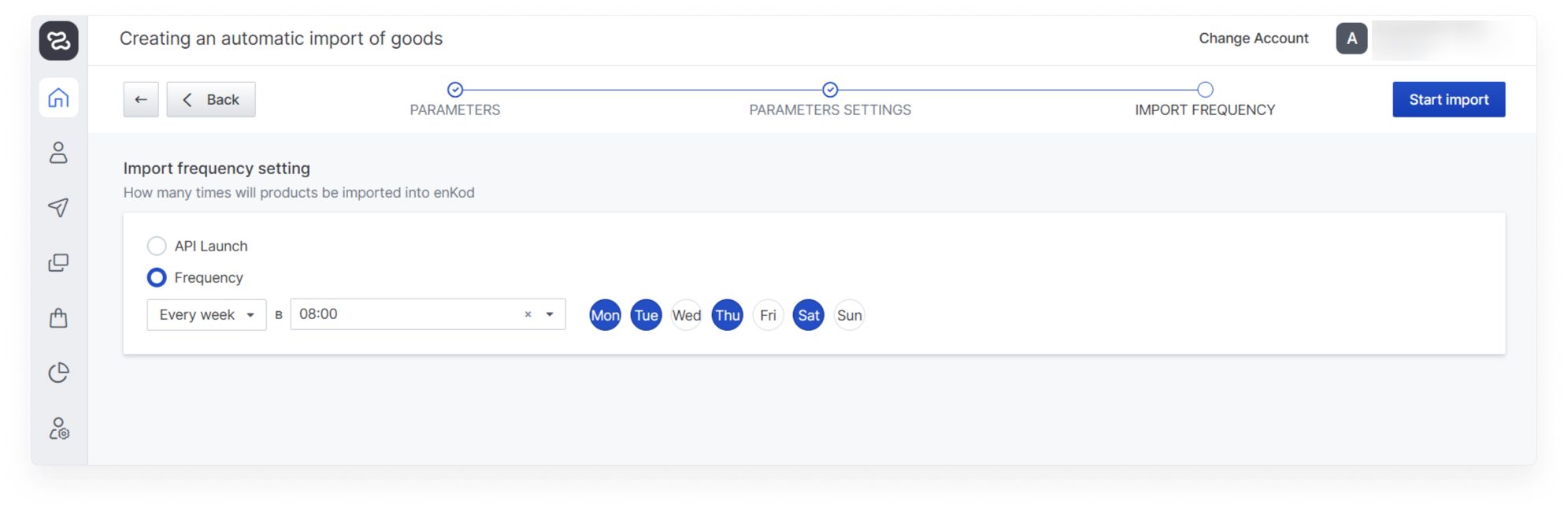Select the Frequency radio option
The image size is (1568, 512).
click(157, 277)
